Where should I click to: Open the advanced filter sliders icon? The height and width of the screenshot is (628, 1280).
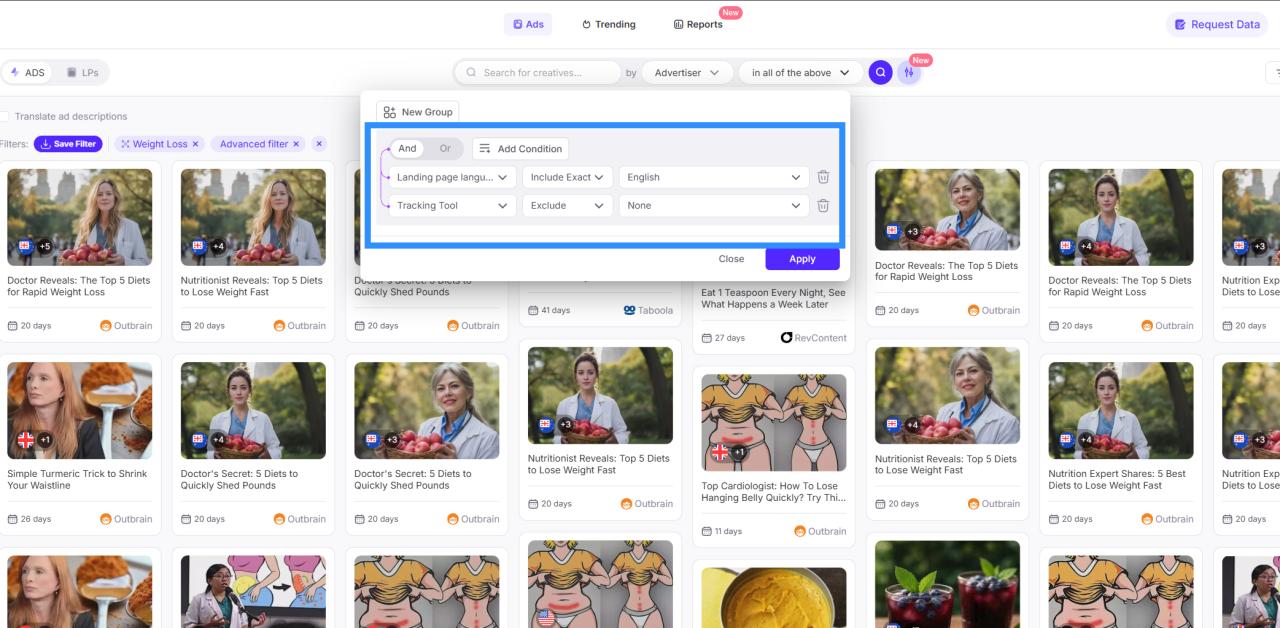point(908,72)
